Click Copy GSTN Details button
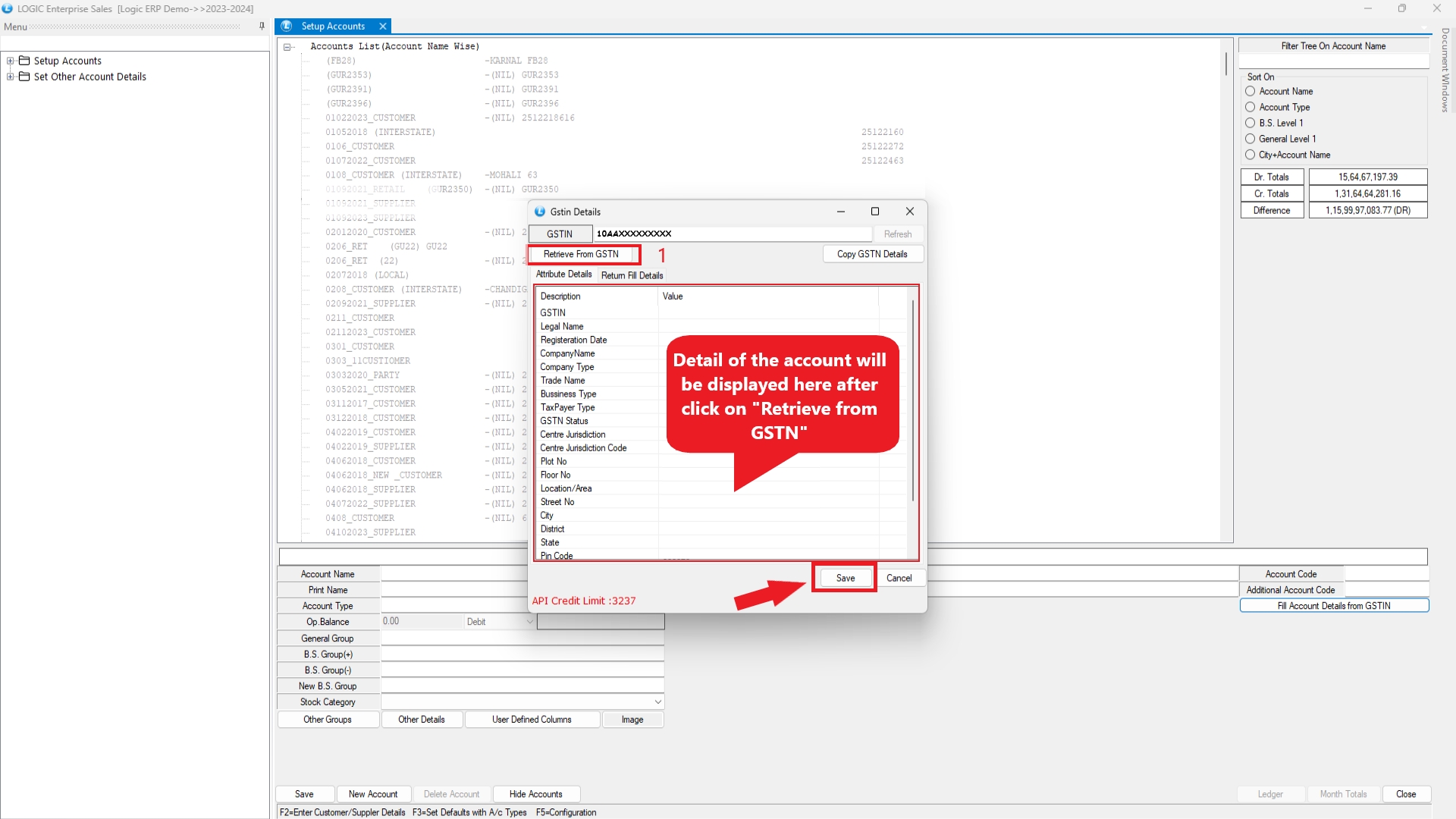Viewport: 1456px width, 819px height. click(872, 254)
